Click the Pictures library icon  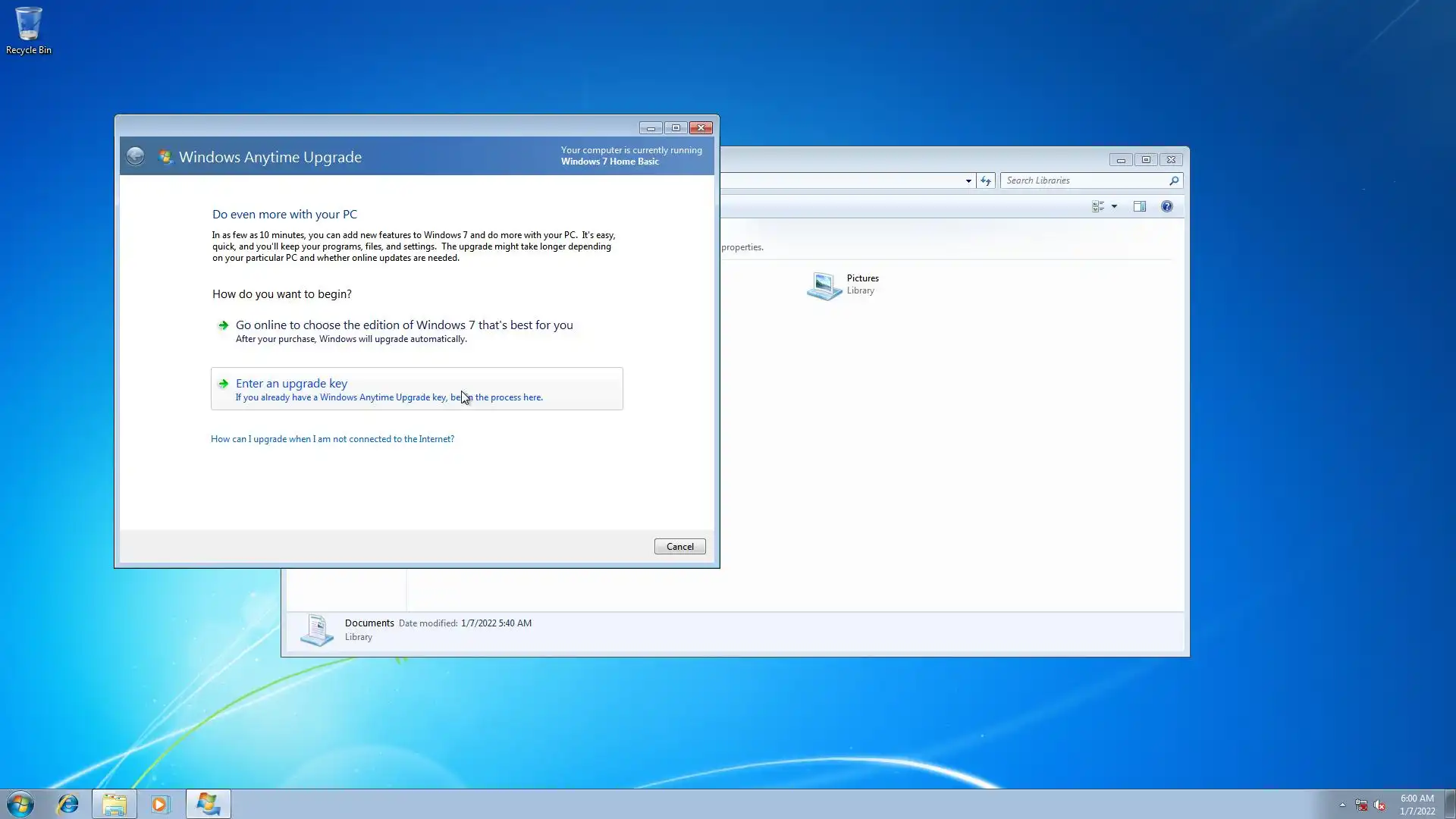click(824, 285)
